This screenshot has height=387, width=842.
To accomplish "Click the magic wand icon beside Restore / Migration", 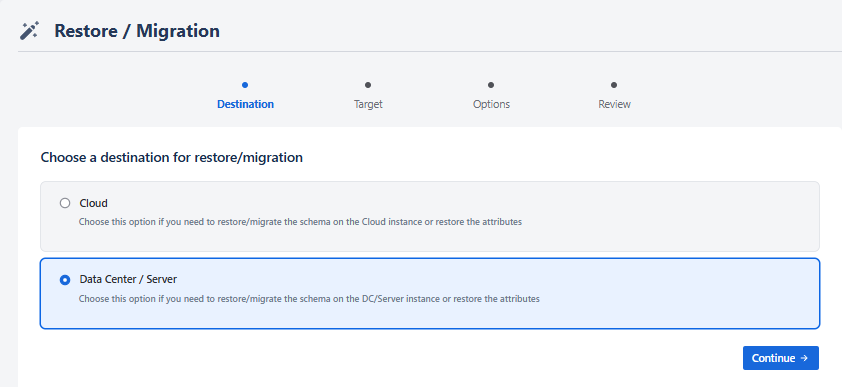I will point(29,31).
